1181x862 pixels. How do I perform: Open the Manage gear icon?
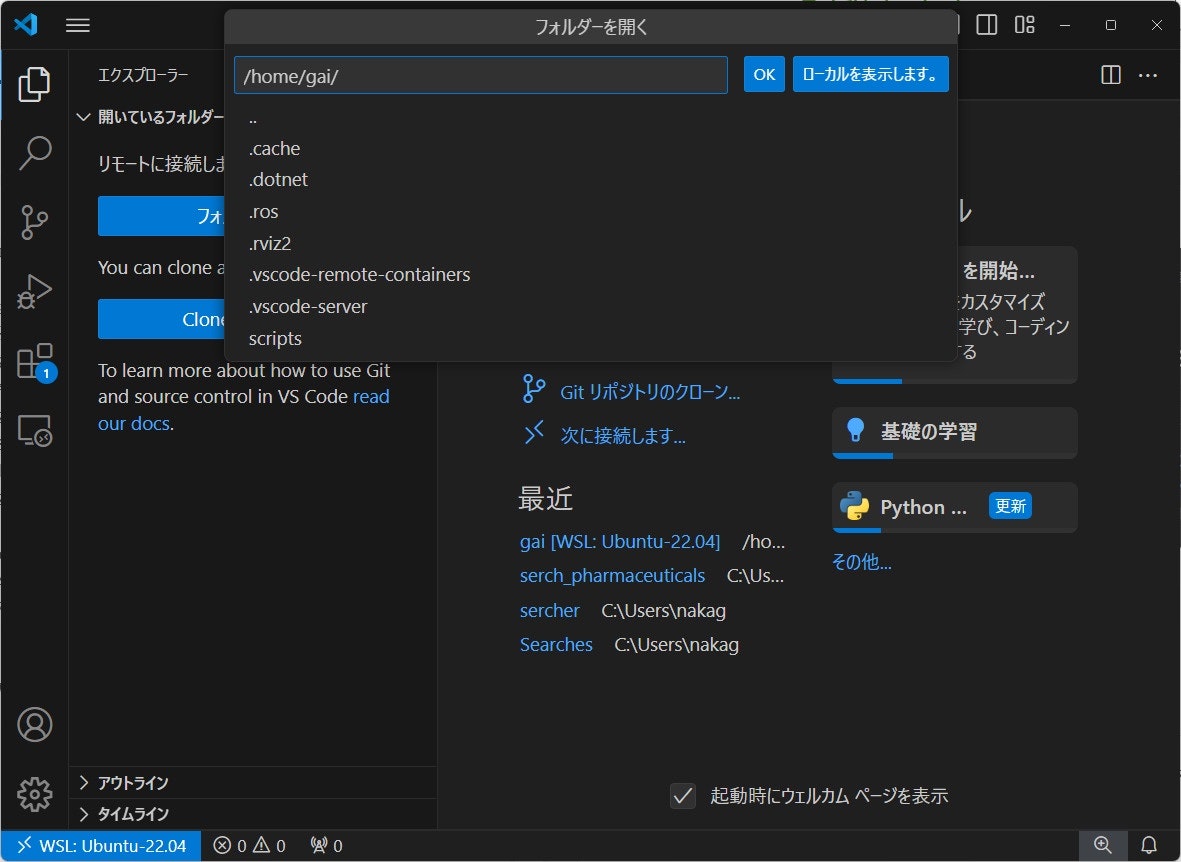pyautogui.click(x=35, y=794)
